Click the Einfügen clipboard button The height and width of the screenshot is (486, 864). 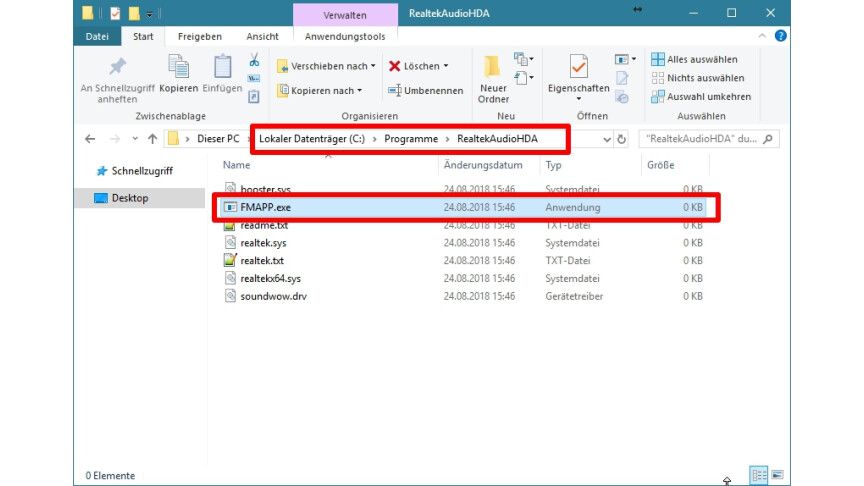pyautogui.click(x=222, y=74)
